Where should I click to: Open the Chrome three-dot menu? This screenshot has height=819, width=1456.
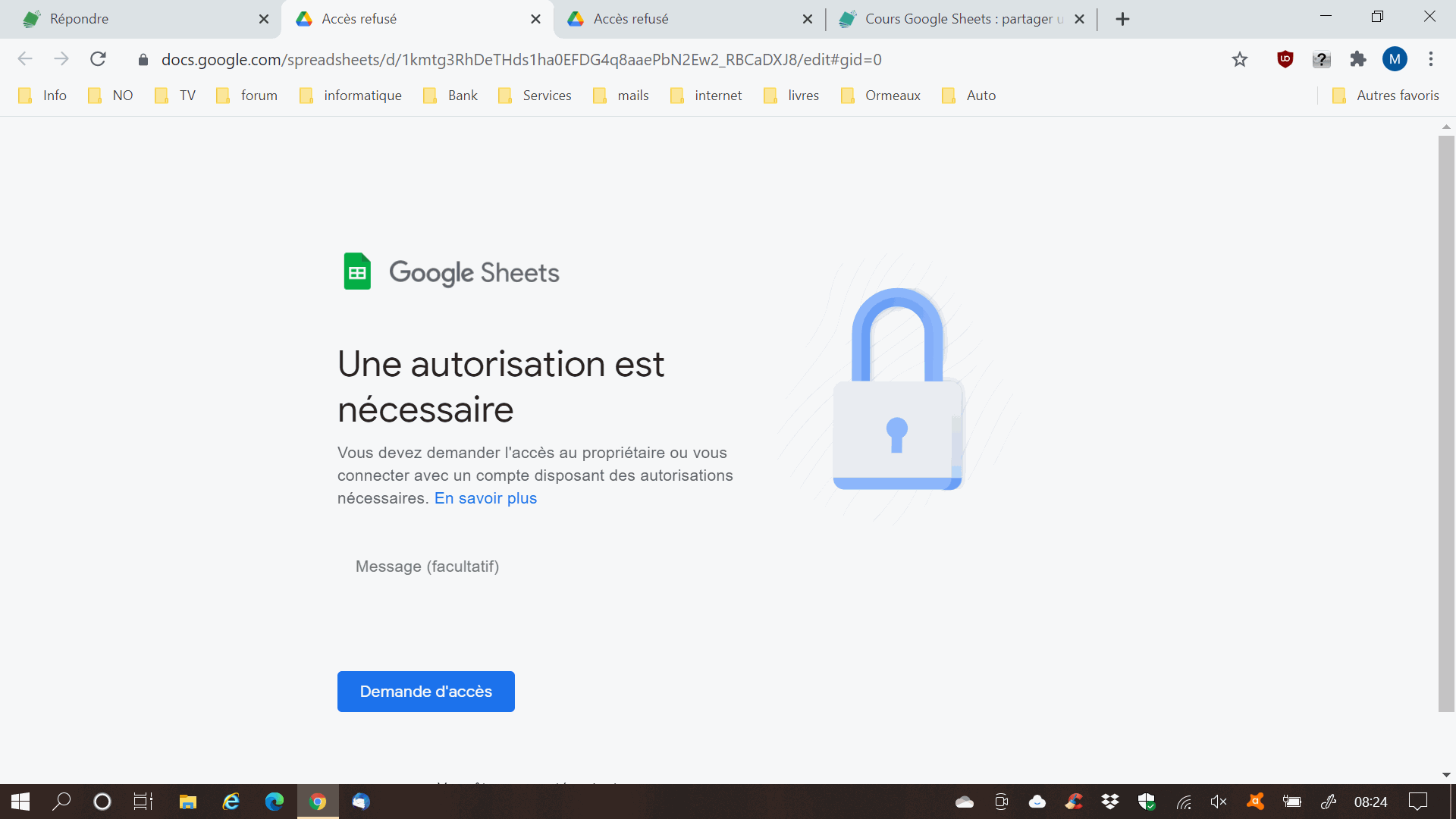click(x=1431, y=59)
